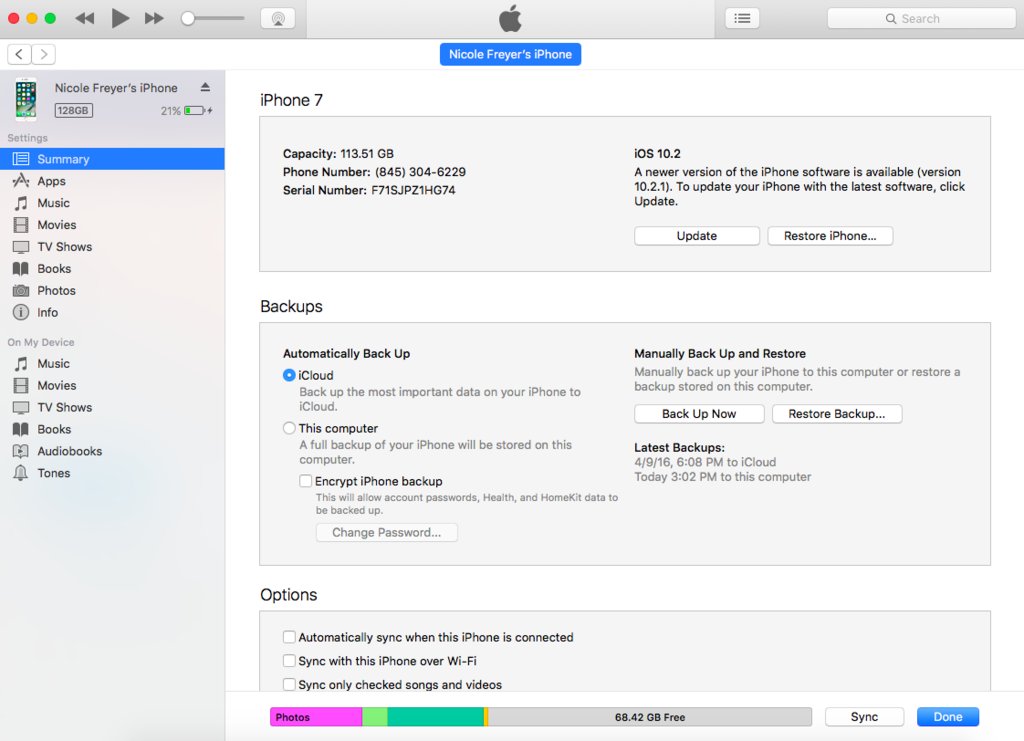Click '4/9/16, 6:08 PM to iCloud' text
The image size is (1024, 741).
(x=705, y=462)
